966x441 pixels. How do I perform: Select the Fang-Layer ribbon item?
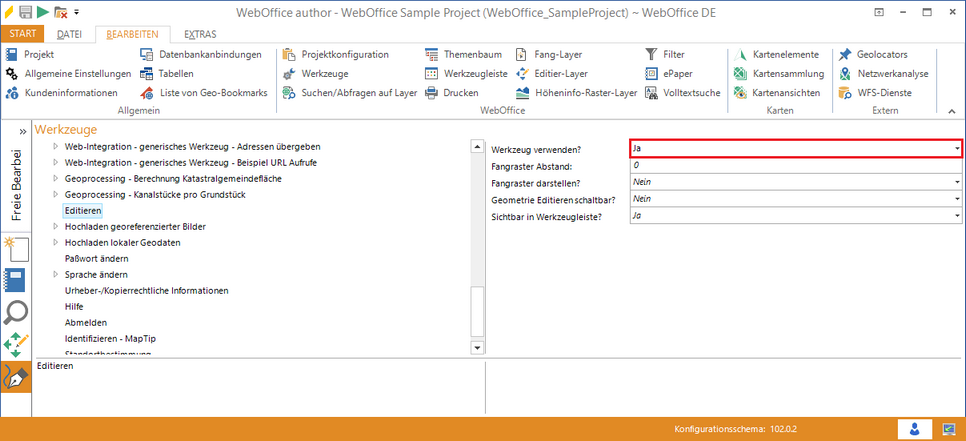pyautogui.click(x=559, y=54)
